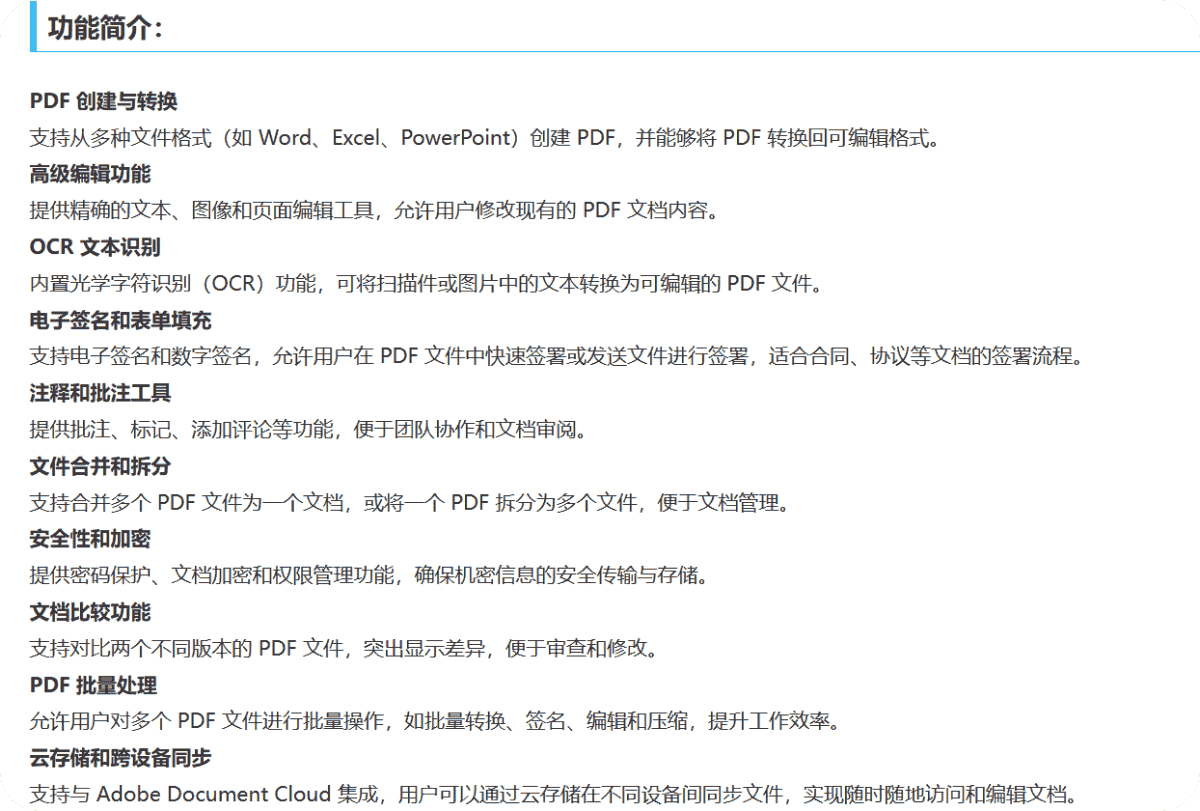
Task: Click the paragraph starting with '提供批注、标记'
Action: 306,429
